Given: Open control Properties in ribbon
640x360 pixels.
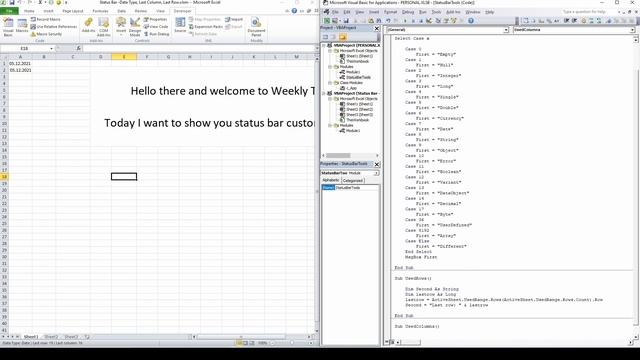Looking at the screenshot, I should pyautogui.click(x=156, y=19).
